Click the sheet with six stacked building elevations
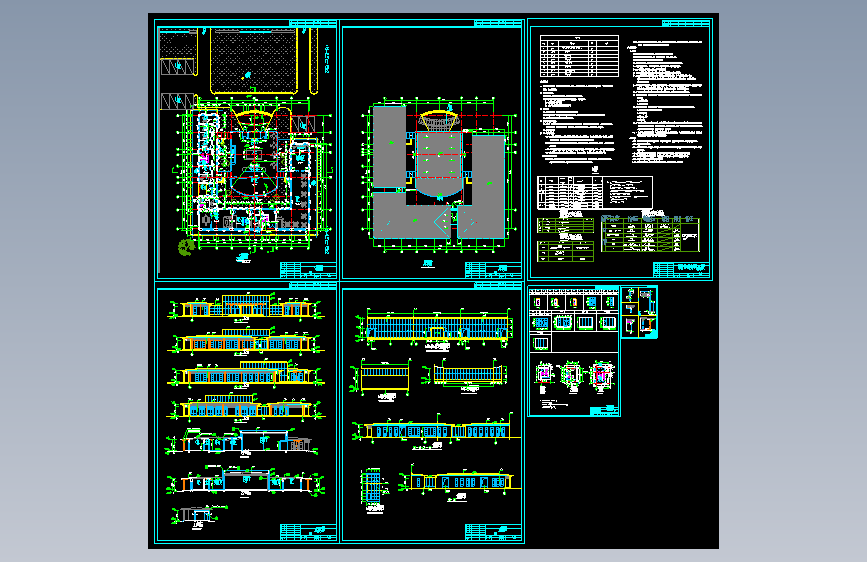Screen dimensions: 867x562 click(x=246, y=413)
